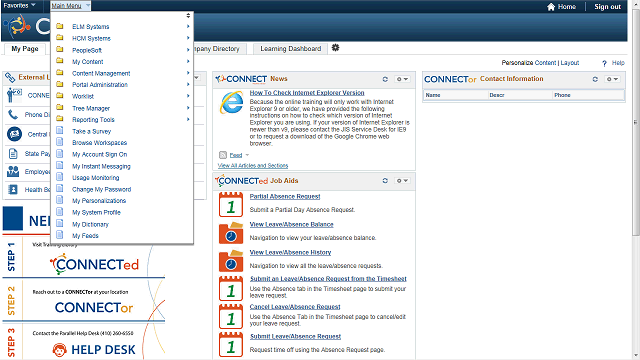640x360 pixels.
Task: Click the Employee people icon
Action: click(13, 171)
